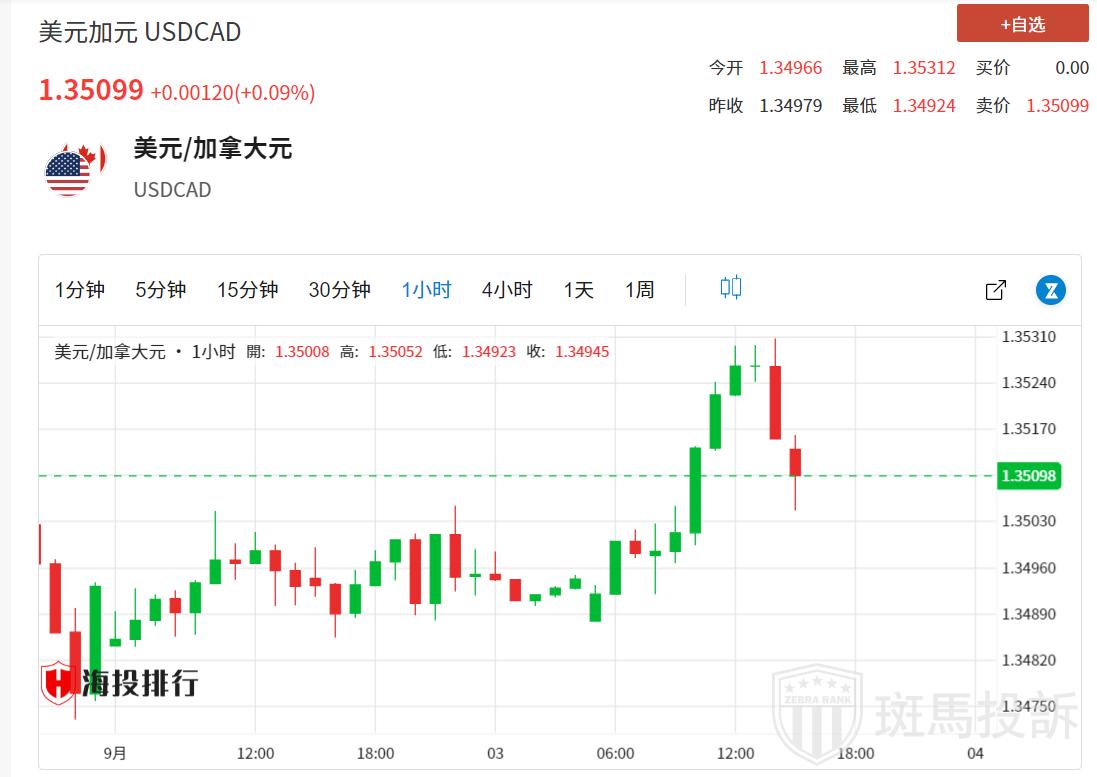Click the 12:00 time axis label on right
The width and height of the screenshot is (1097, 777).
[x=735, y=753]
